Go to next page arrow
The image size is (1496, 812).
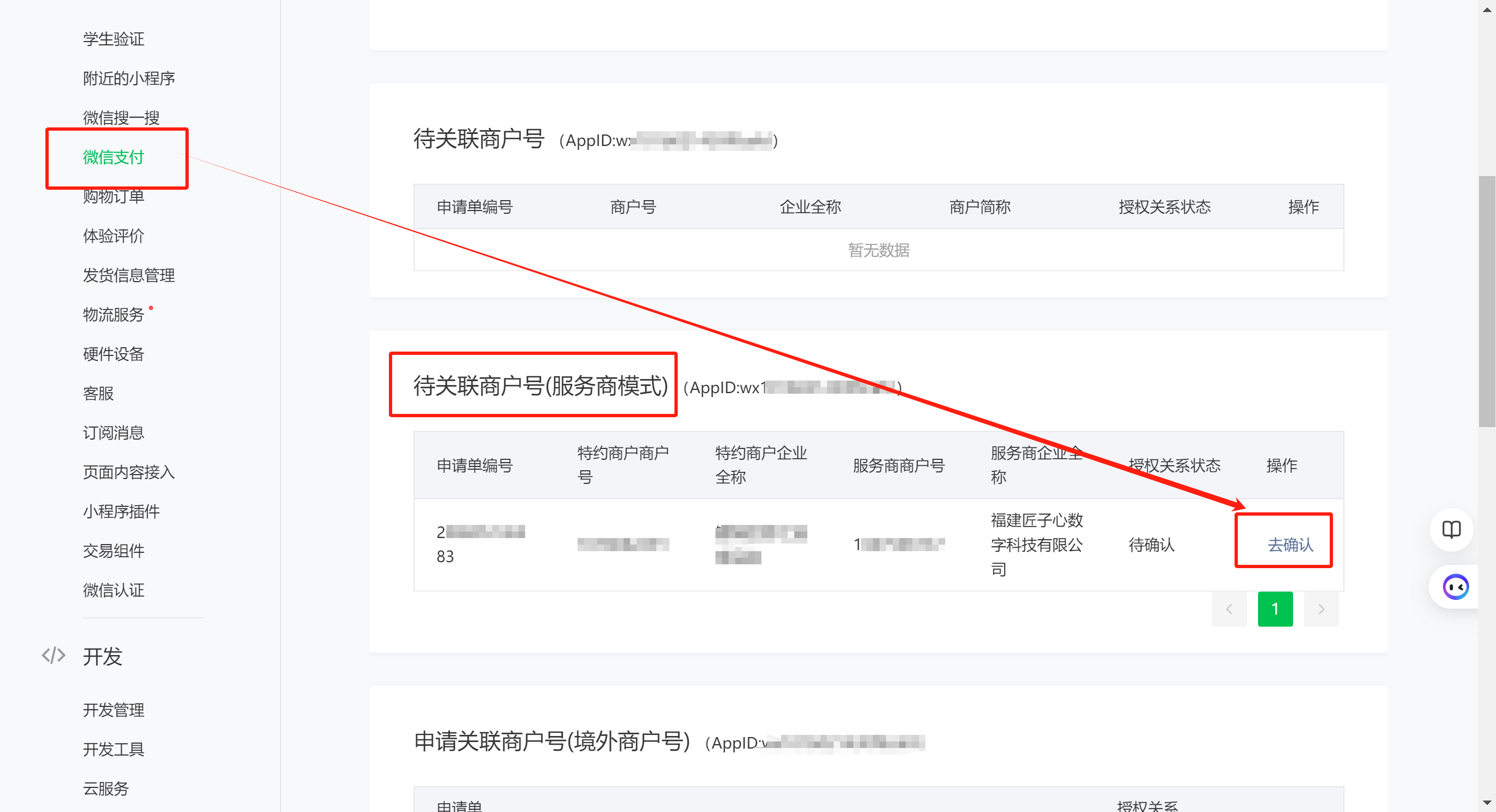point(1320,609)
